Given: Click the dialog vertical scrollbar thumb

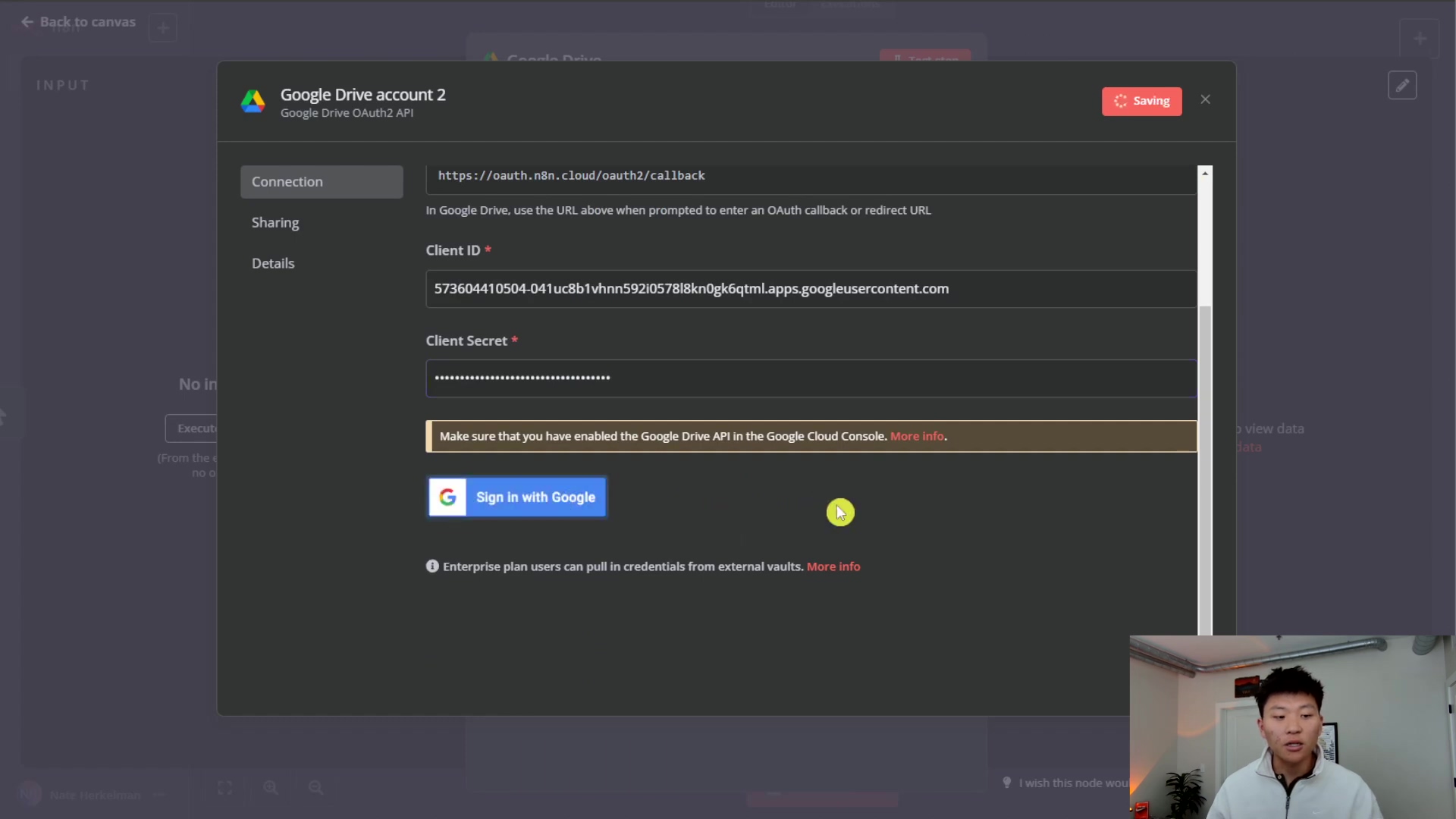Looking at the screenshot, I should click(1204, 470).
